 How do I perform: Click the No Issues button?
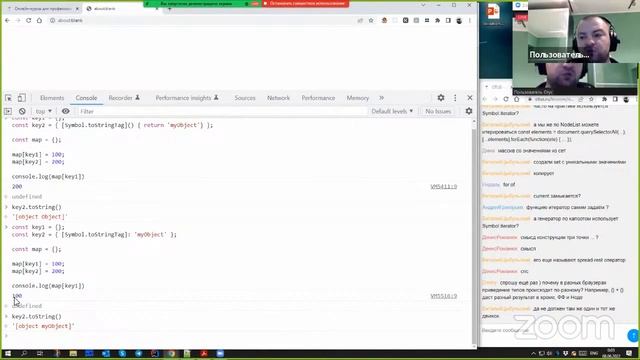(x=438, y=111)
